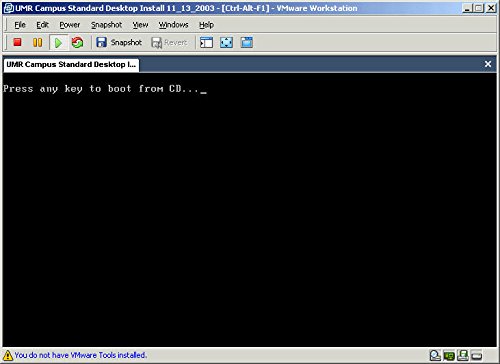Close the virtual machine tab with X
The height and width of the screenshot is (364, 500).
click(488, 64)
